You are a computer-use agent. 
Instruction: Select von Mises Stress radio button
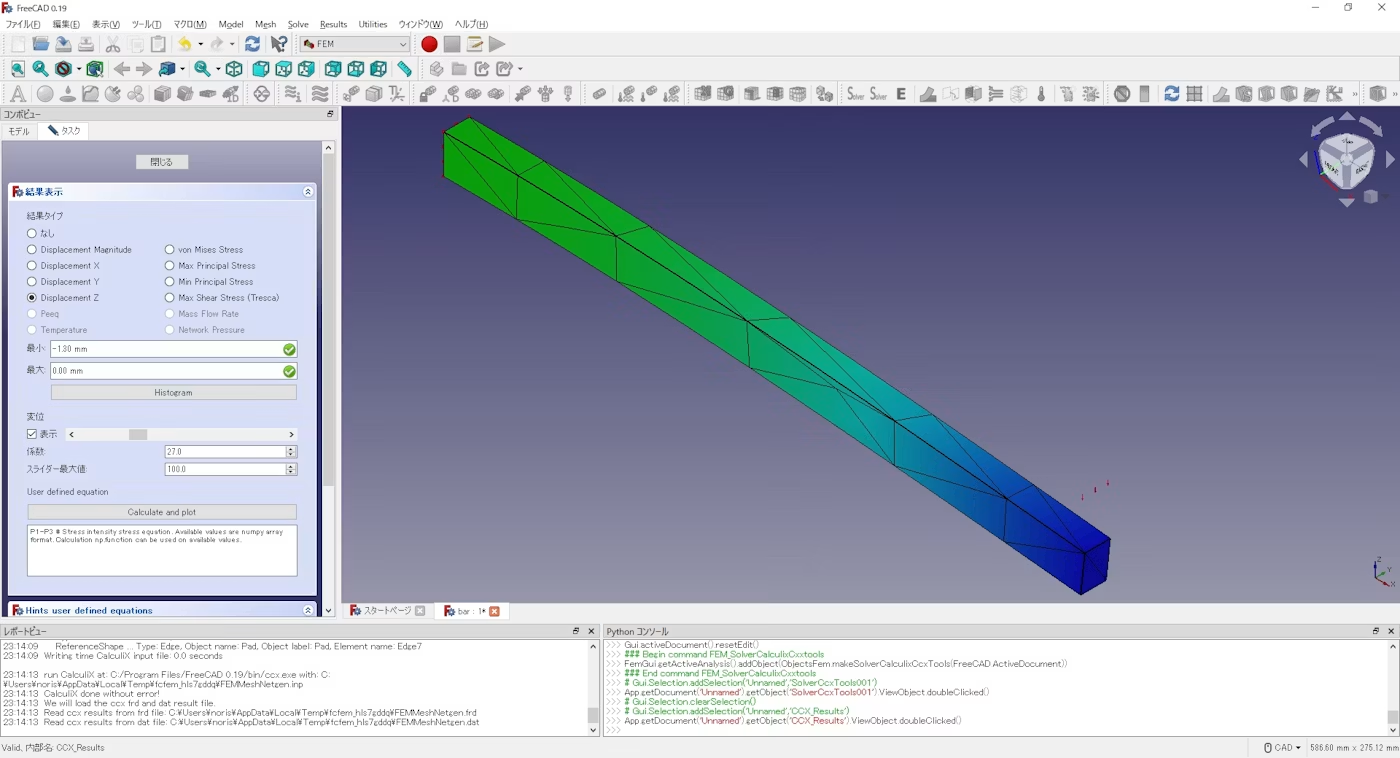click(x=169, y=250)
